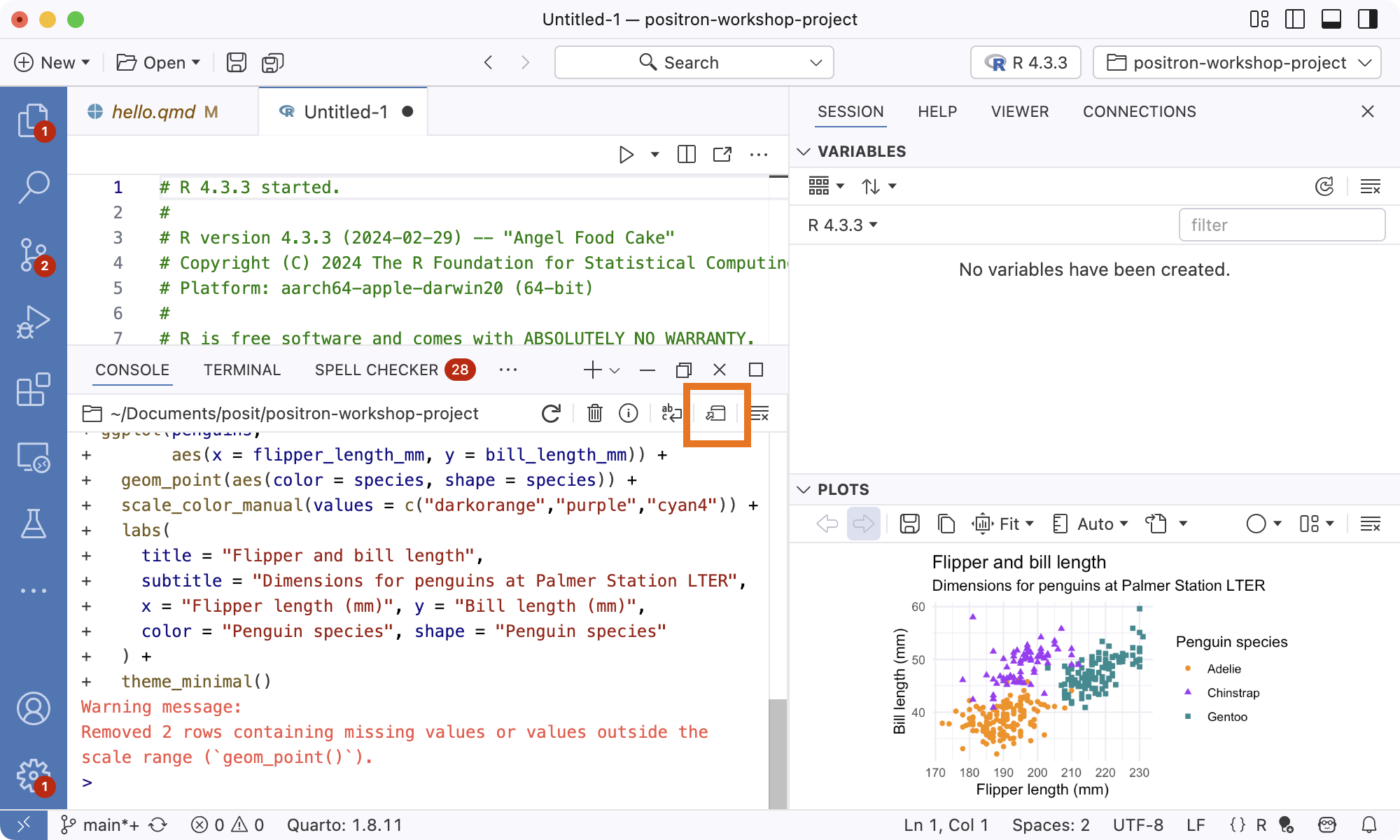Screen dimensions: 1400x840
Task: Change the UTF-8 encoding setting
Action: coord(1138,825)
